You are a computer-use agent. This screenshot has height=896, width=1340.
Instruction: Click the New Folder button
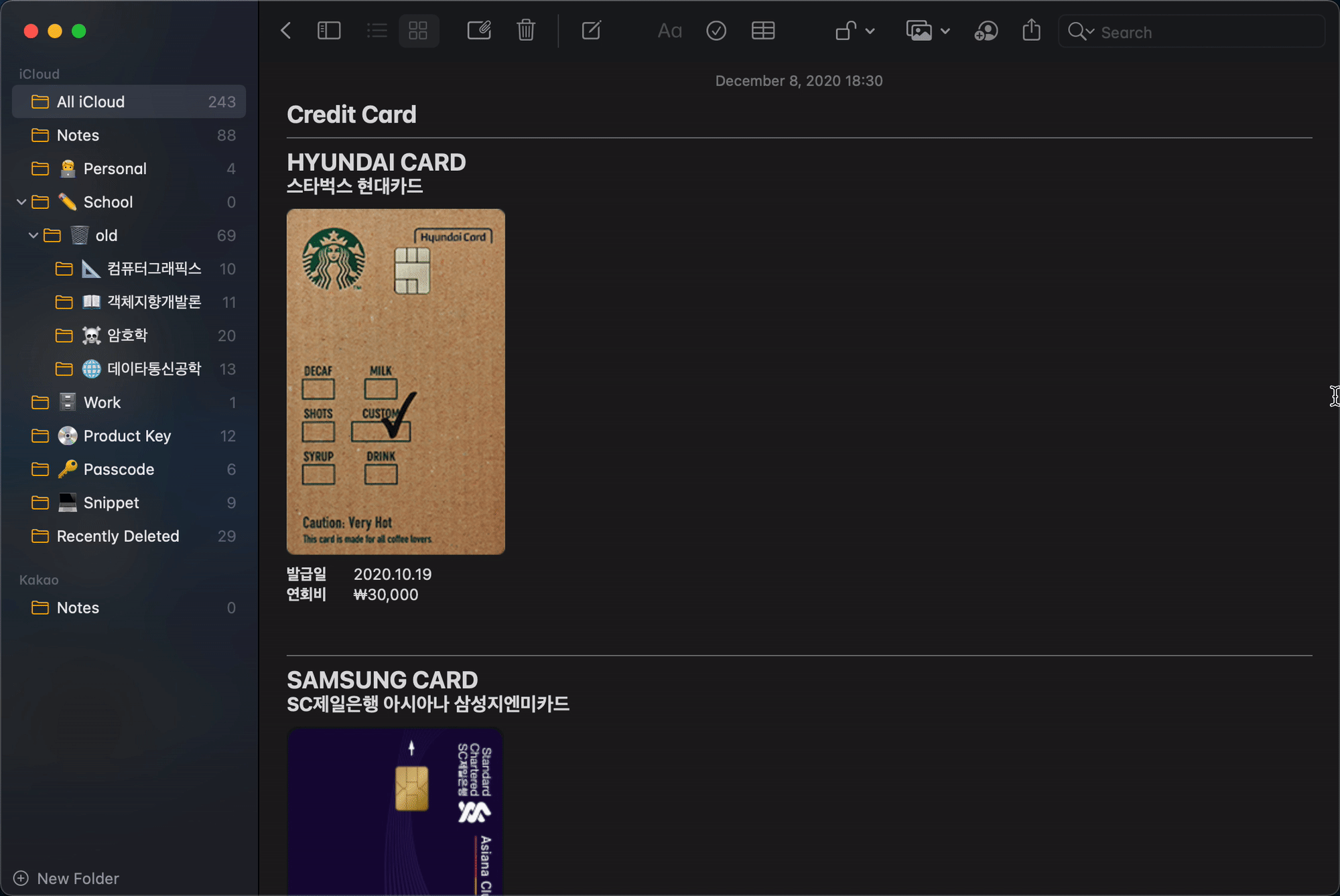(66, 878)
